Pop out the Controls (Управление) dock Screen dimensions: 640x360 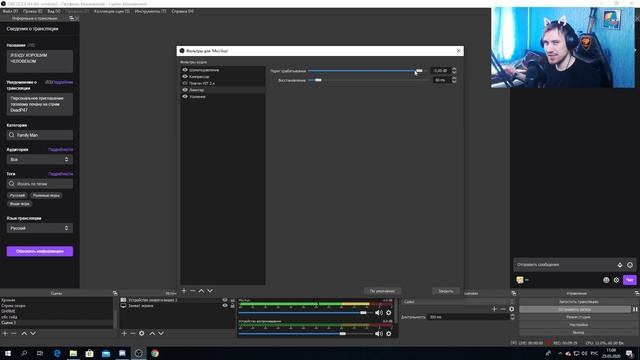637,293
